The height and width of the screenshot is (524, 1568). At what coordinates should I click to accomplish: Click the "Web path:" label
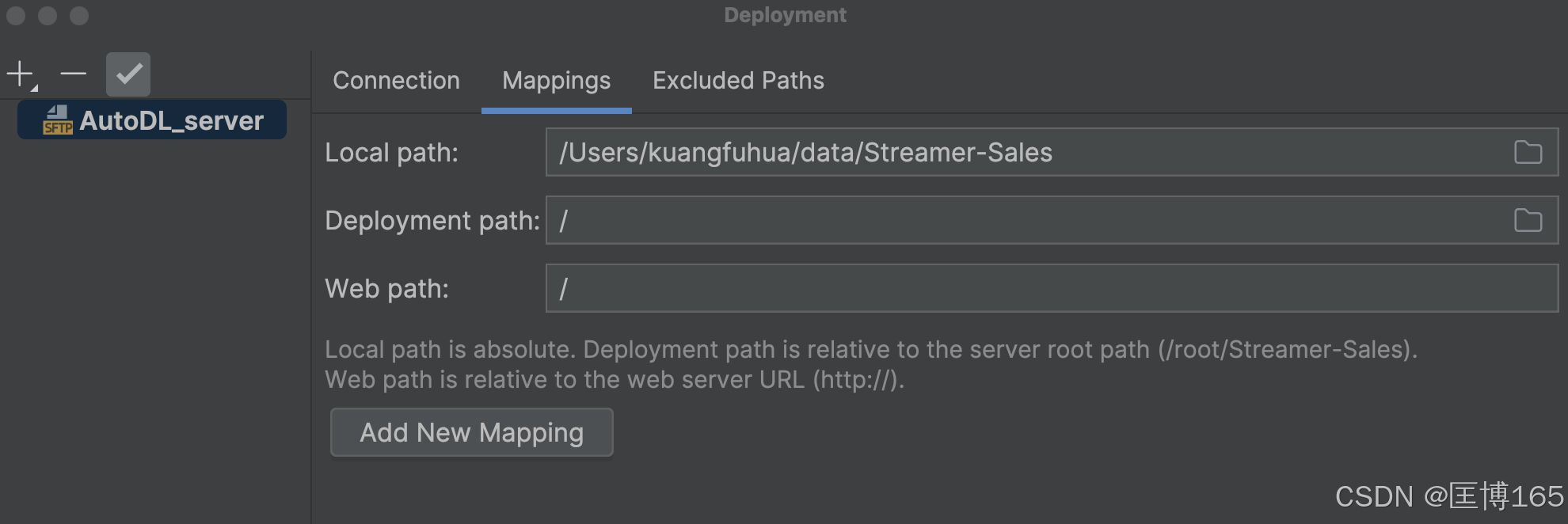point(386,289)
